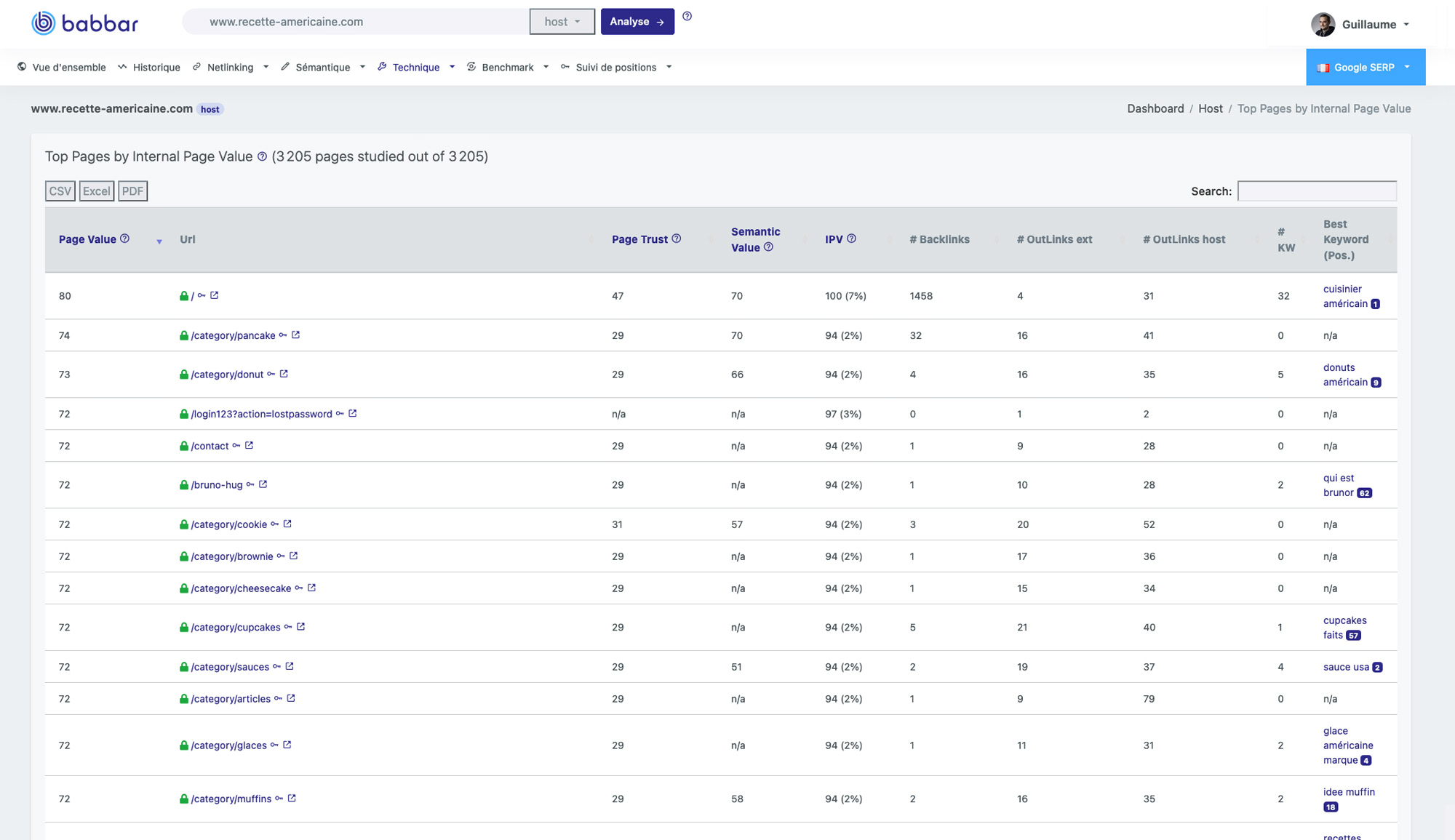Open the Netlinking menu

click(x=231, y=67)
